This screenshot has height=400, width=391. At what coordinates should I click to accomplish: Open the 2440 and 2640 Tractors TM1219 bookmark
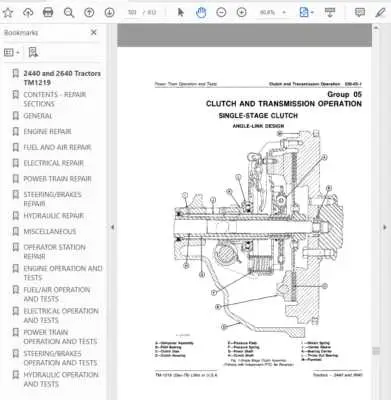[x=62, y=78]
